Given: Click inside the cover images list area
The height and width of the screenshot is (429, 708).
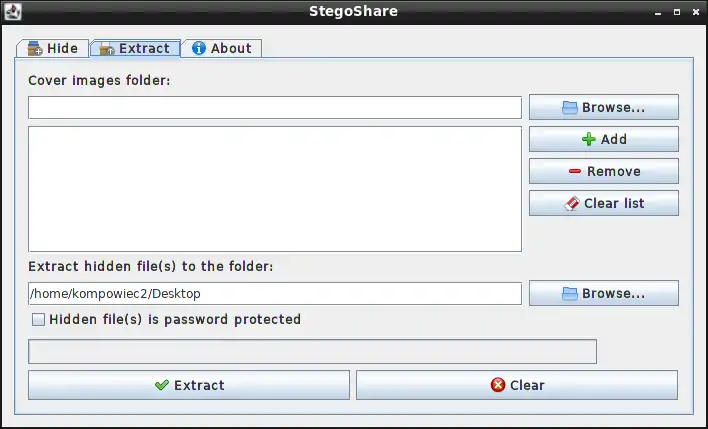Looking at the screenshot, I should click(x=274, y=188).
